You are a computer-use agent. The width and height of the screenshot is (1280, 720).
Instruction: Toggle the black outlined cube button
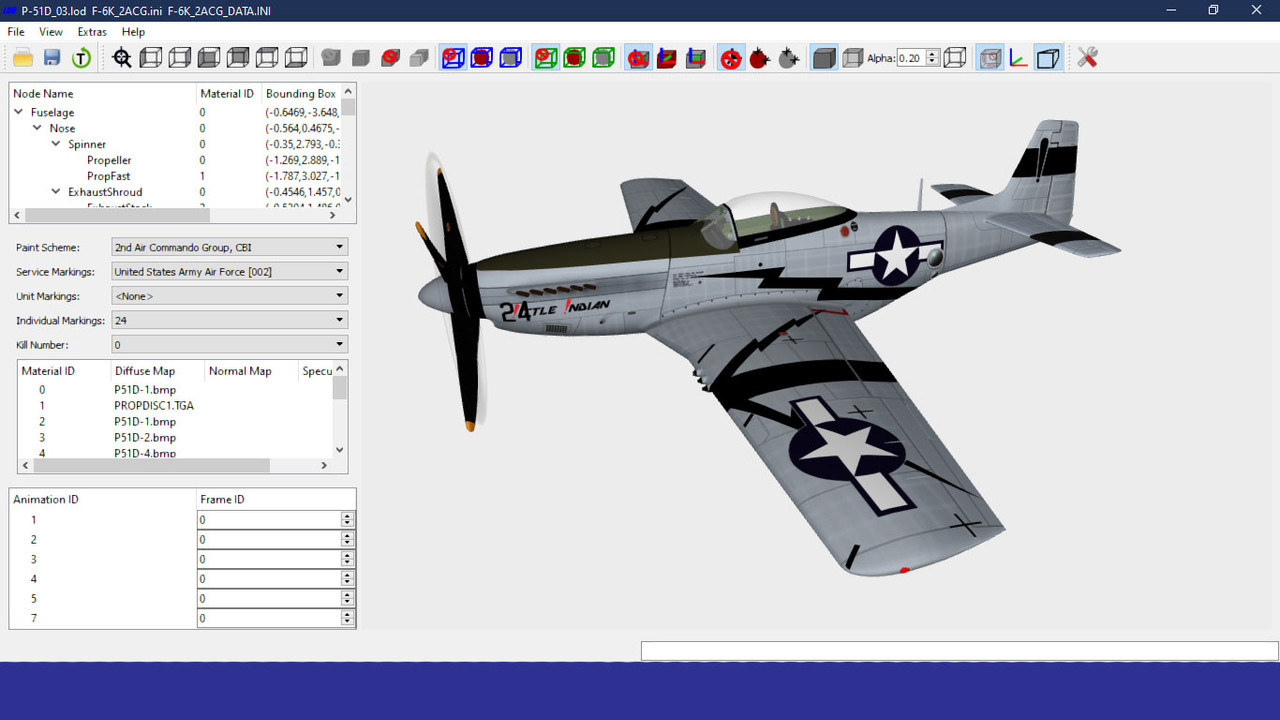pyautogui.click(x=1047, y=58)
